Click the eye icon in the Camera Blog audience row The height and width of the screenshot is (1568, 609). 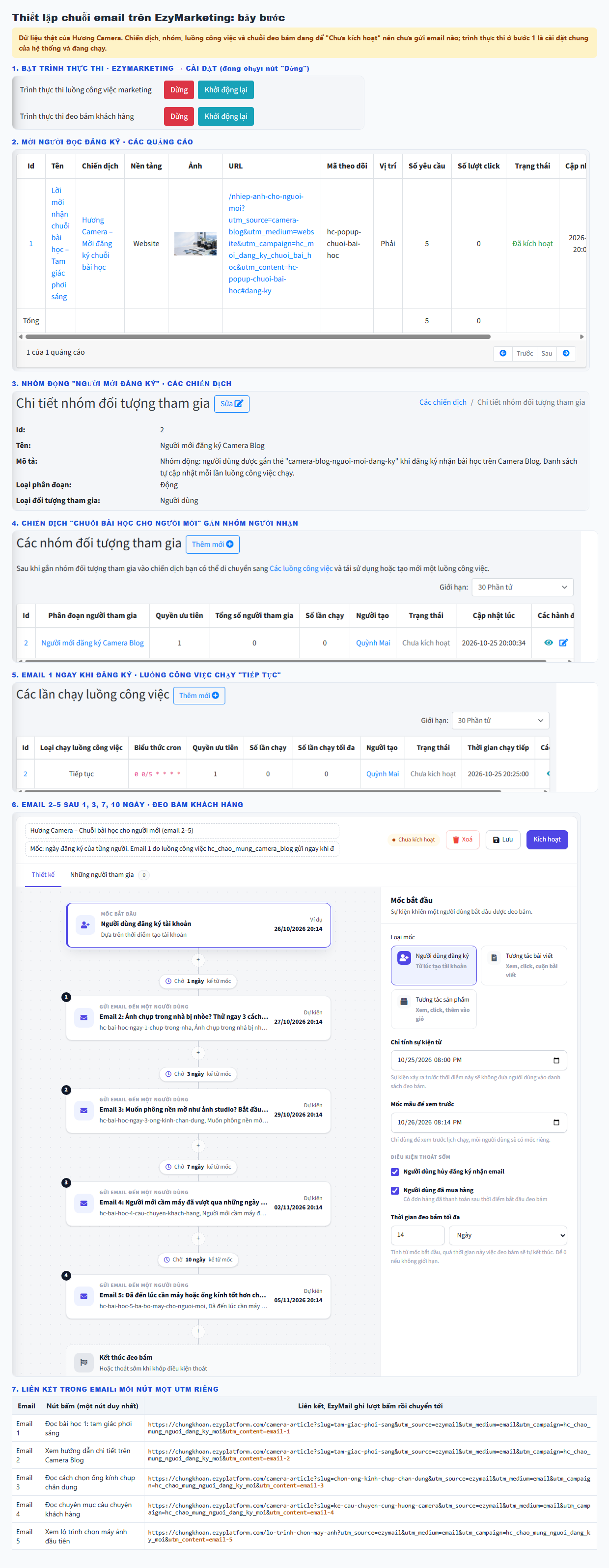[548, 642]
